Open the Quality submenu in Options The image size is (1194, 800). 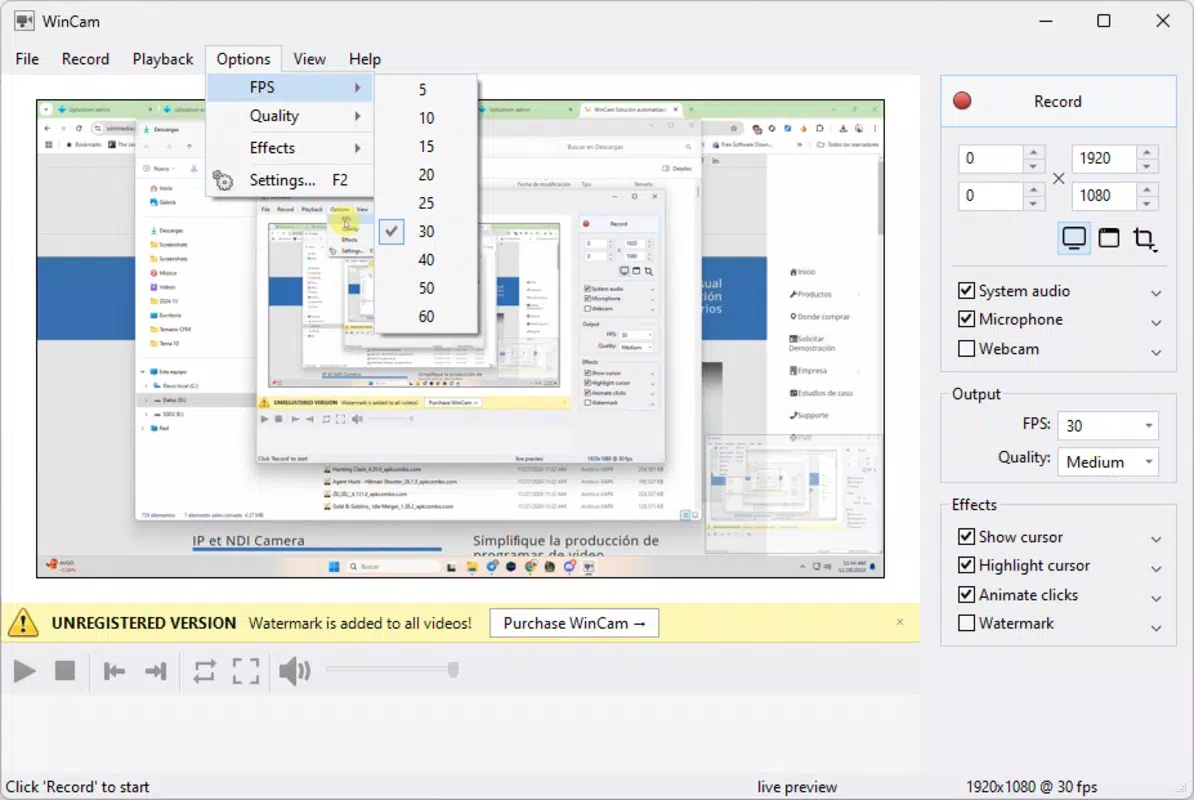pos(290,116)
